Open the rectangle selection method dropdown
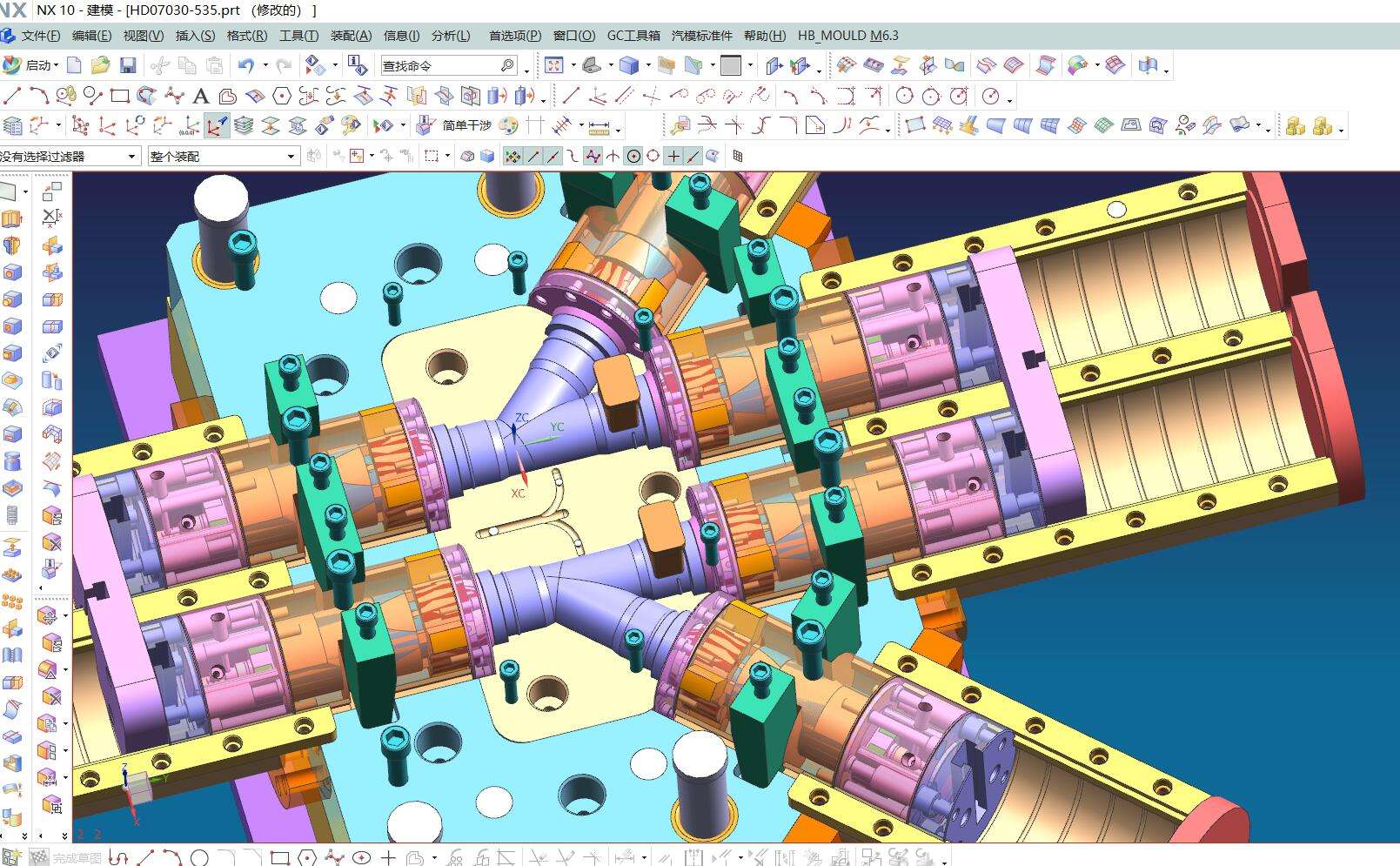 point(448,156)
